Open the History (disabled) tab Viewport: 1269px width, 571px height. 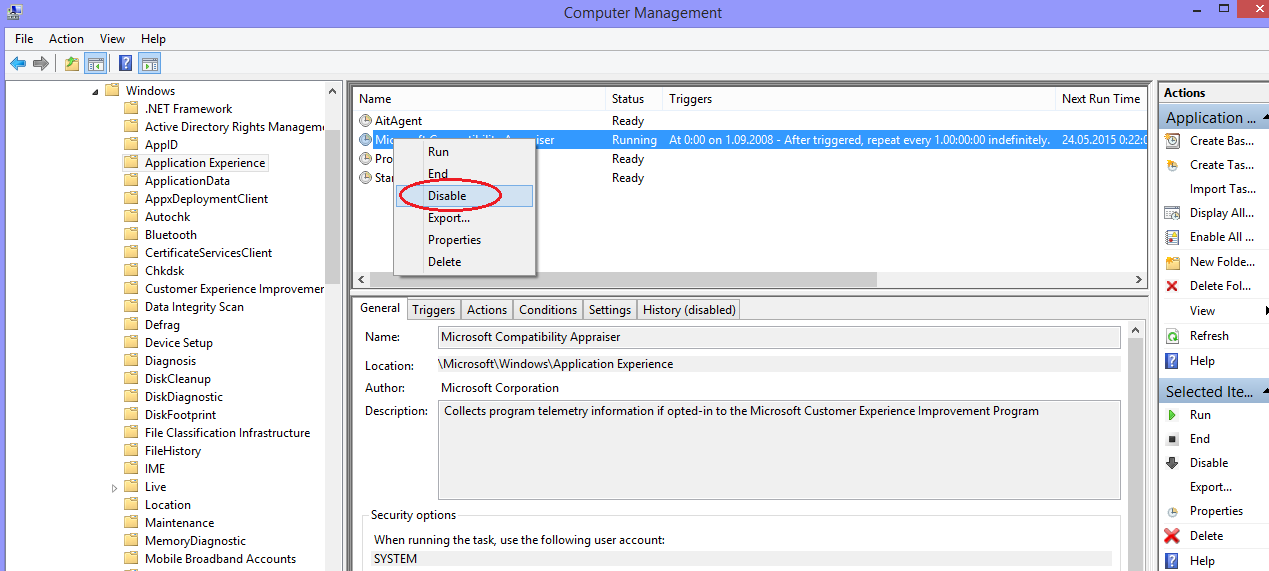tap(688, 310)
